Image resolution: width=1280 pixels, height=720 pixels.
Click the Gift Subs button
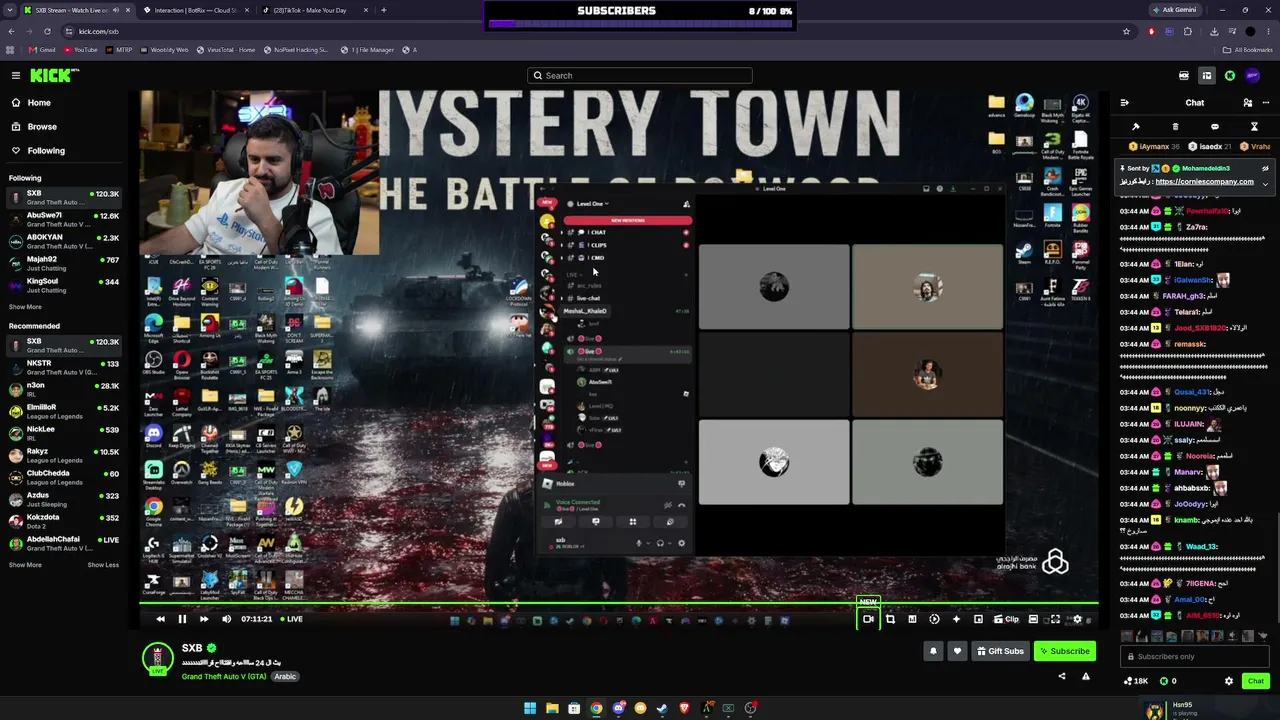pyautogui.click(x=1000, y=651)
